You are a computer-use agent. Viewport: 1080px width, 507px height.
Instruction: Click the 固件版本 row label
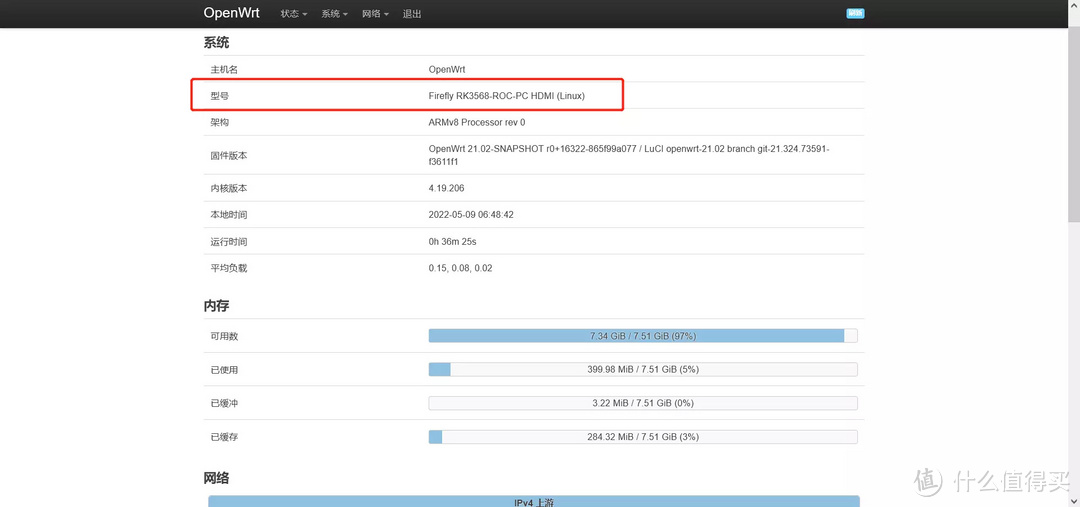[x=229, y=156]
